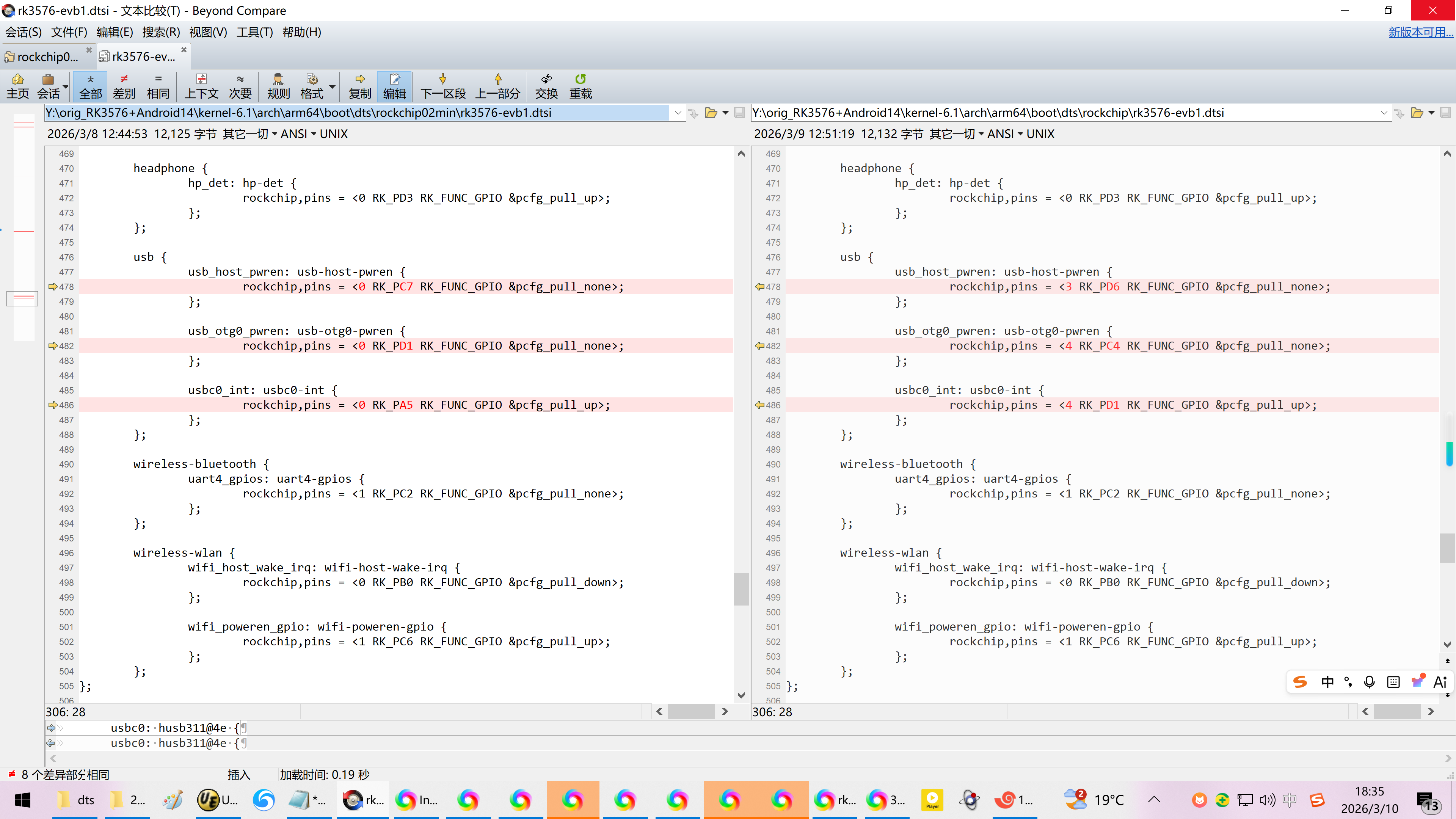This screenshot has height=819, width=1456.
Task: Switch to the rockchip0... session tab
Action: tap(47, 56)
